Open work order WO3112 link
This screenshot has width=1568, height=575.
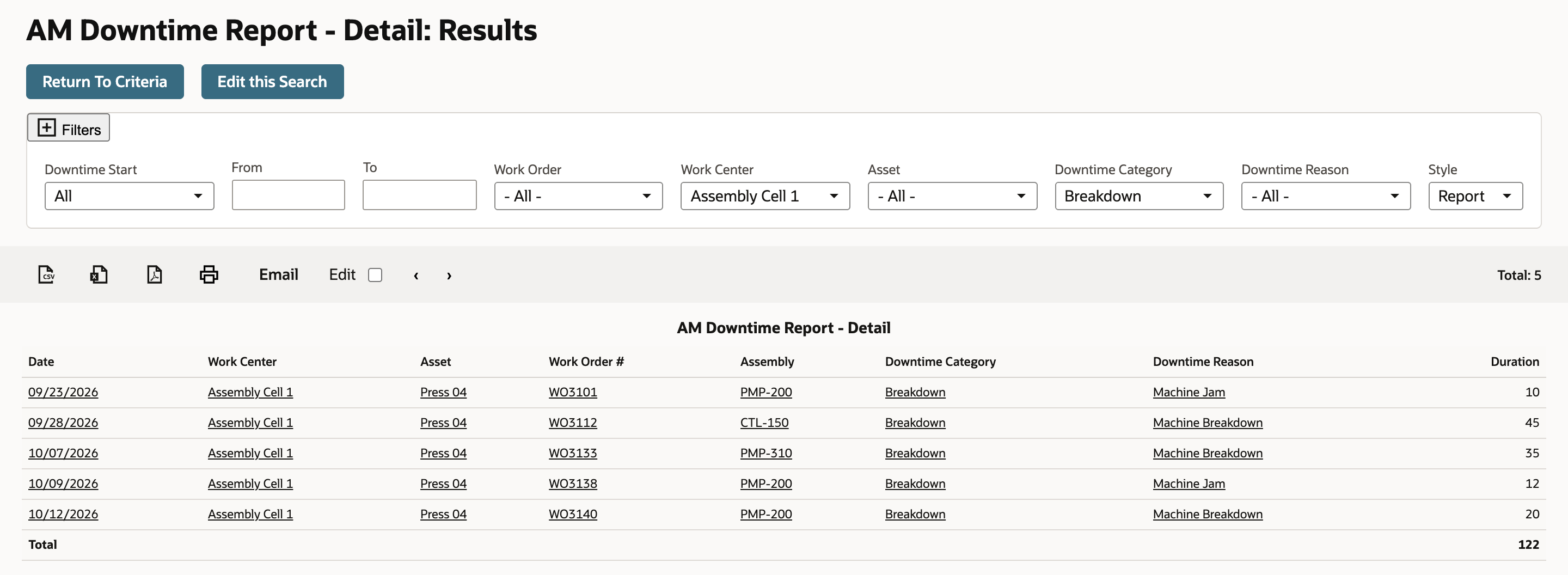click(x=573, y=423)
